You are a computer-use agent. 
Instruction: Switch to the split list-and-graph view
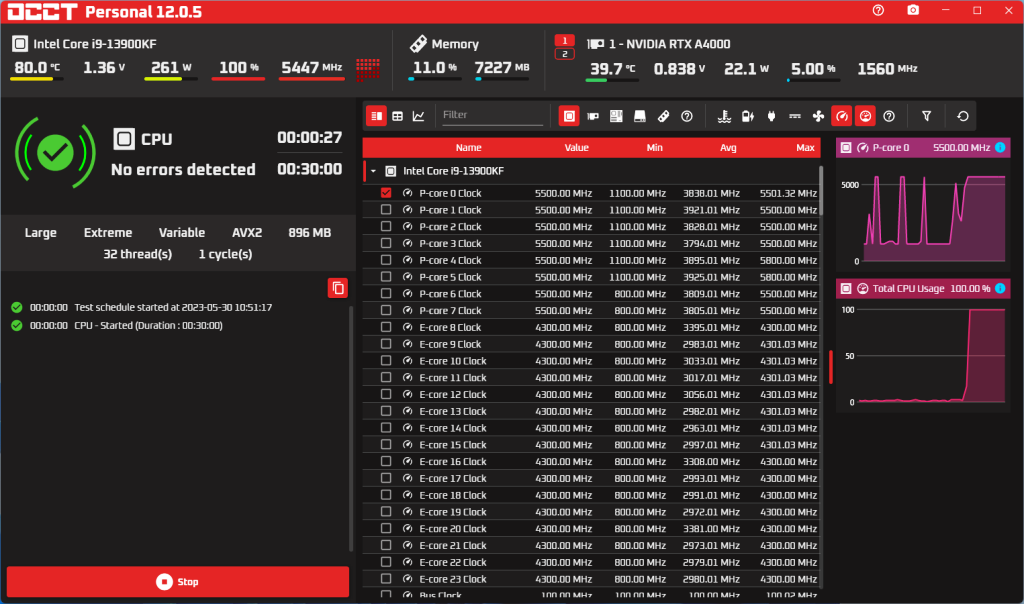coord(376,116)
